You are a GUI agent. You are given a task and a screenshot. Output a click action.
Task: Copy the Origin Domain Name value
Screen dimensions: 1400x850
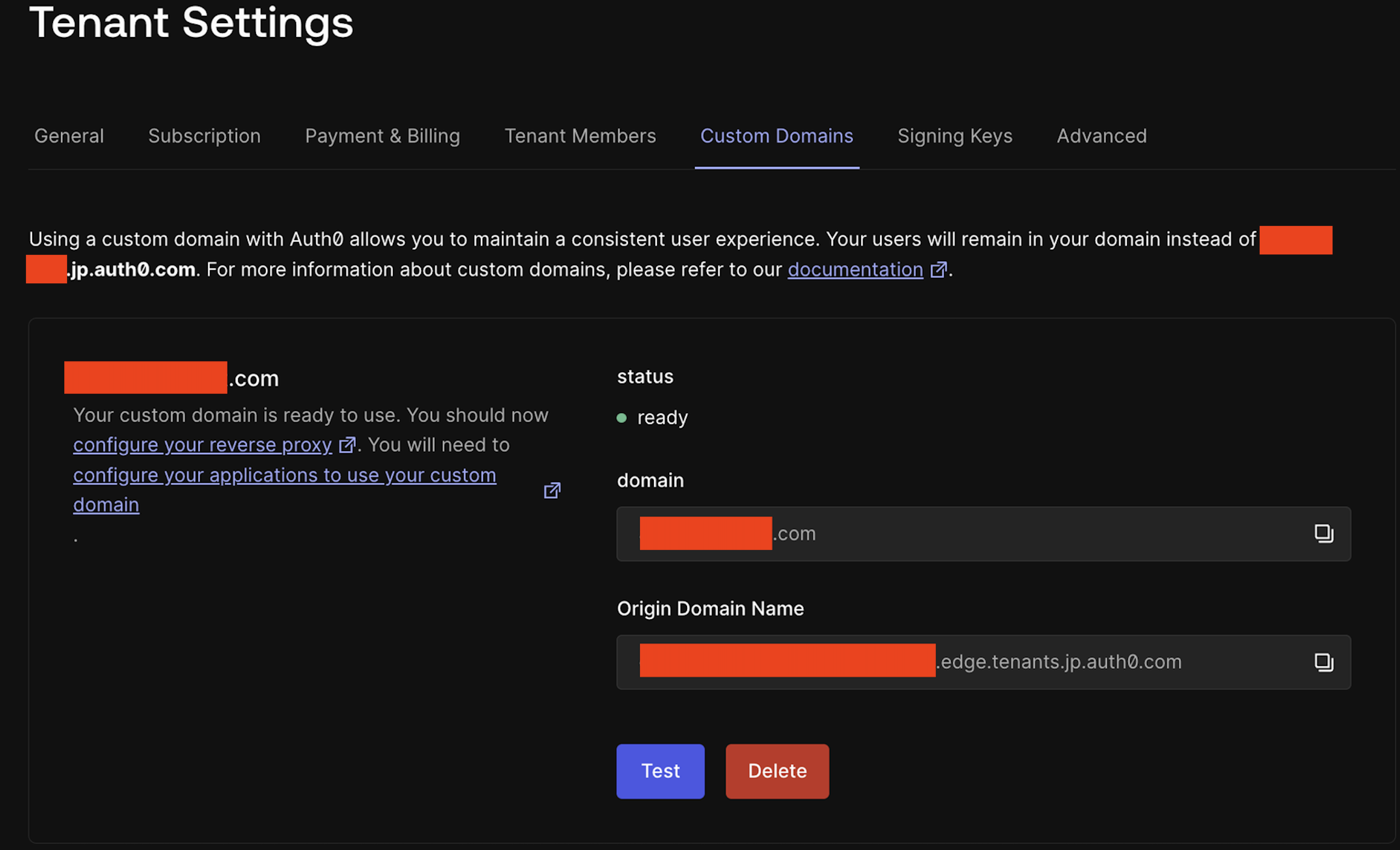click(x=1323, y=662)
